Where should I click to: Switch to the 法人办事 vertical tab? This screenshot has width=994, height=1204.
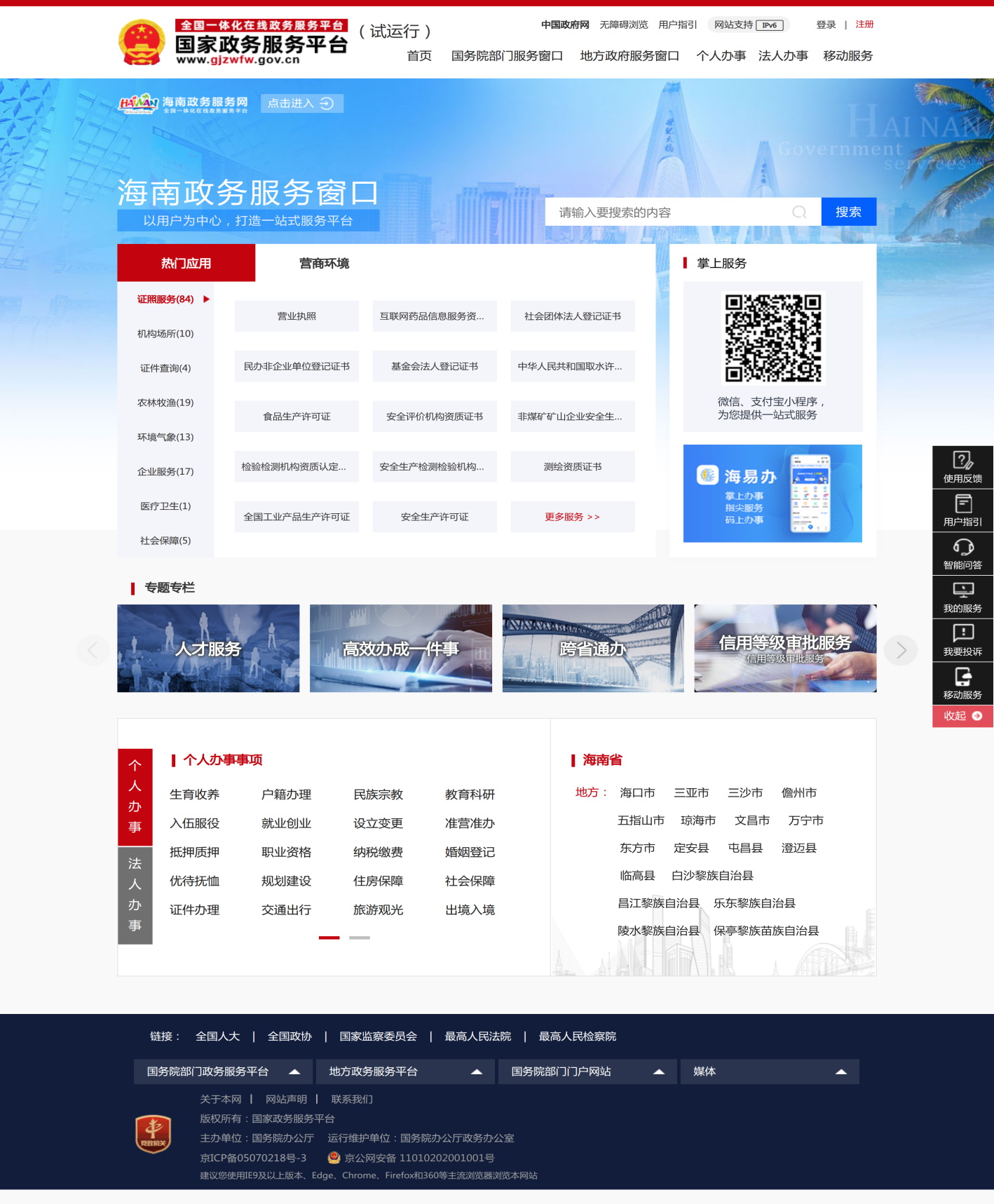[x=135, y=895]
